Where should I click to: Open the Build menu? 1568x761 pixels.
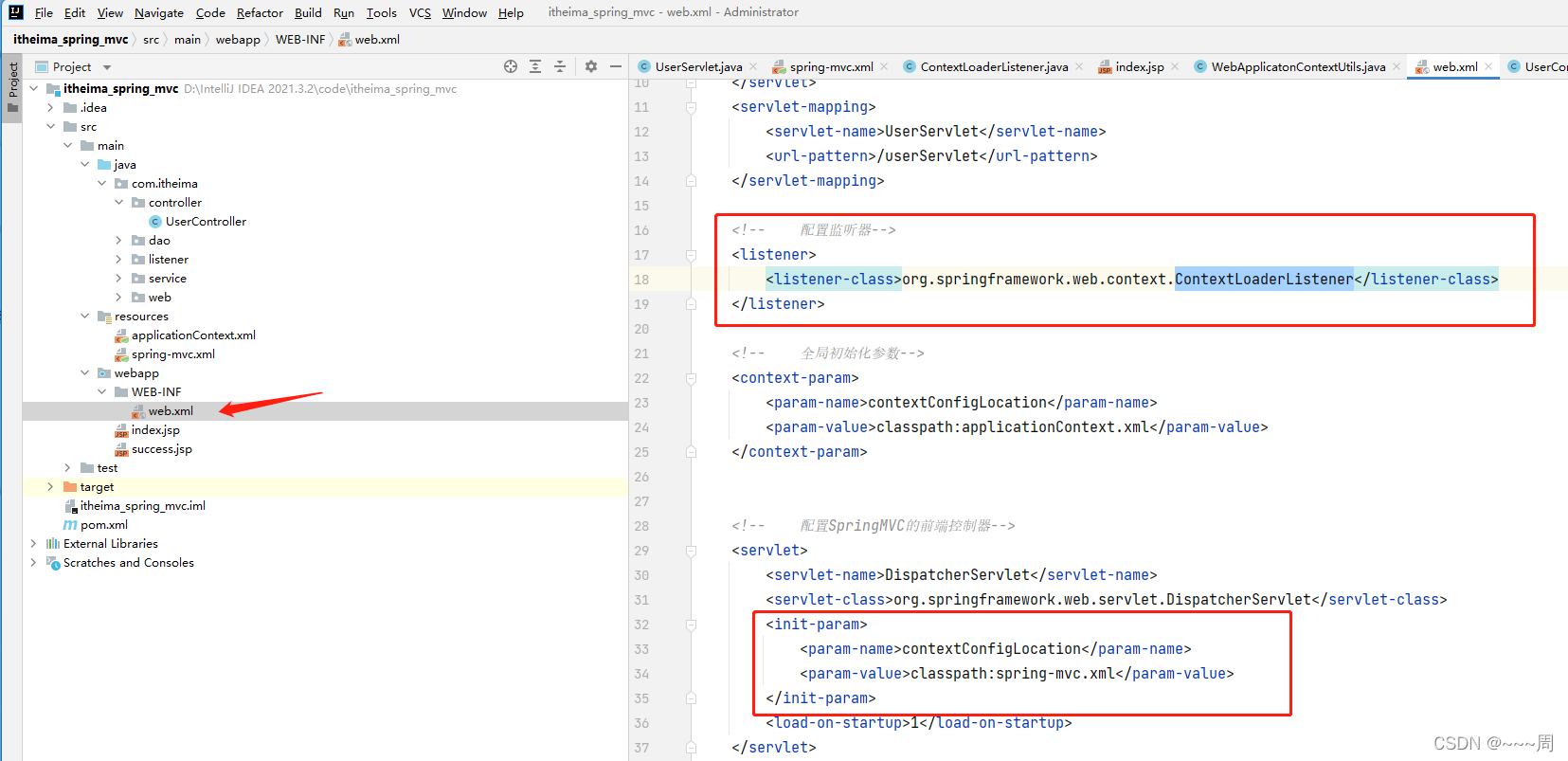click(308, 12)
